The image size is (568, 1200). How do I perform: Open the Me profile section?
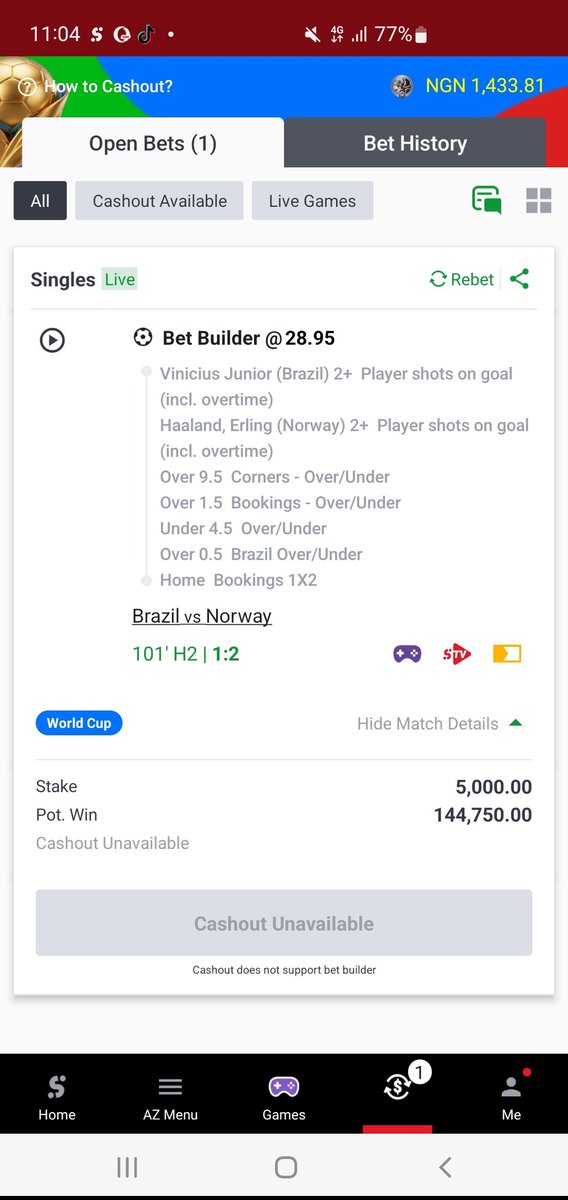pyautogui.click(x=511, y=1097)
